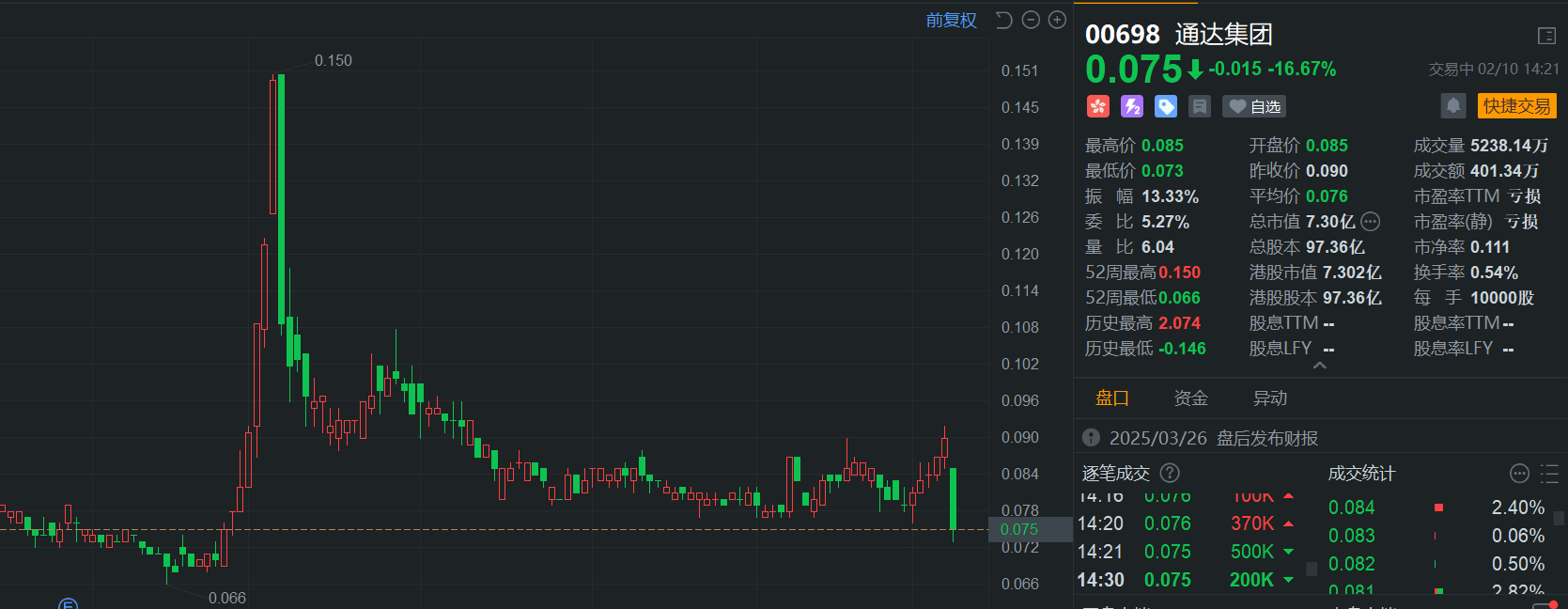Switch to the 资金 tab
The height and width of the screenshot is (609, 1568).
(1190, 398)
